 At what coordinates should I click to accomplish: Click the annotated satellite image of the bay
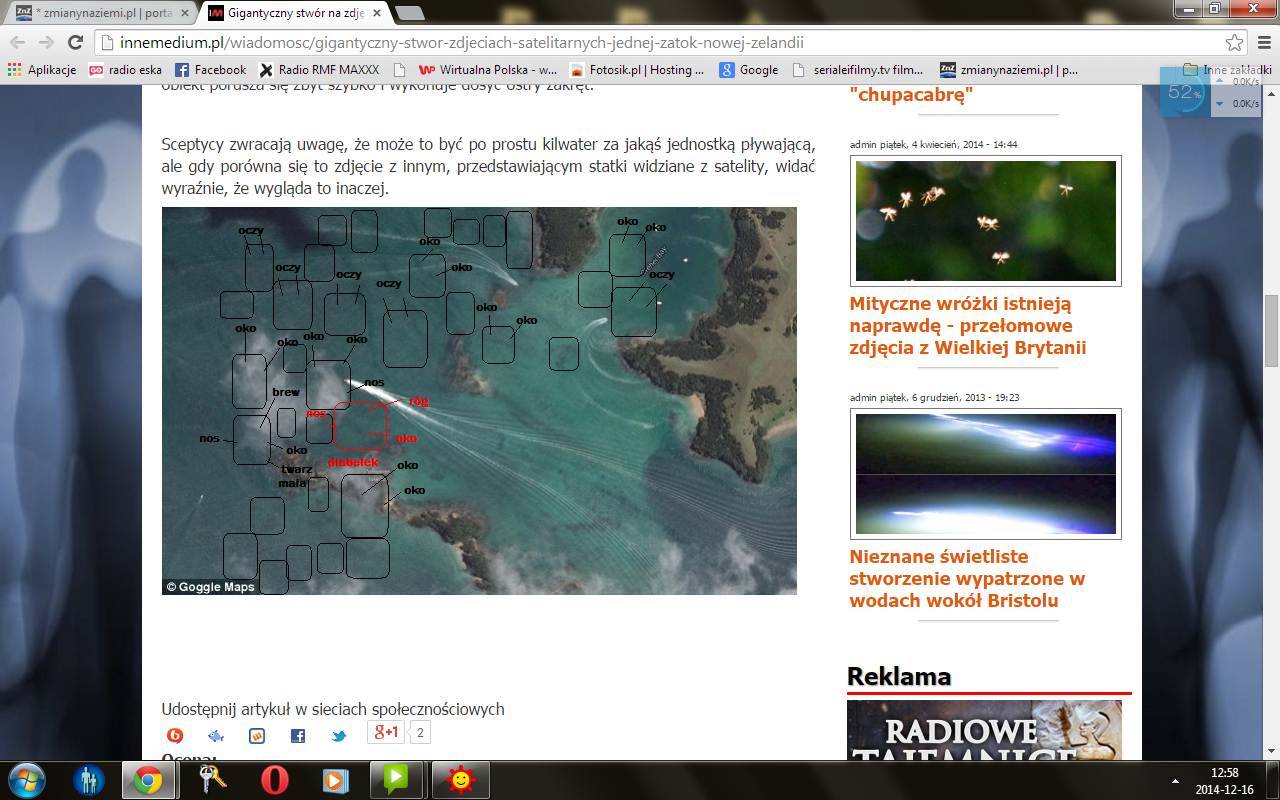(479, 401)
